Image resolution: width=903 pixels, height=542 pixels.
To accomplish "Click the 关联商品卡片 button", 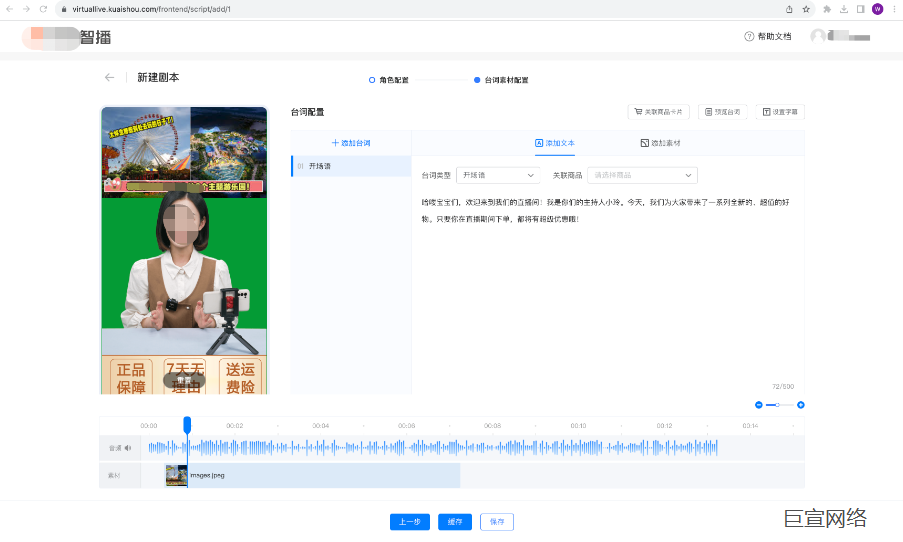I will pos(658,112).
